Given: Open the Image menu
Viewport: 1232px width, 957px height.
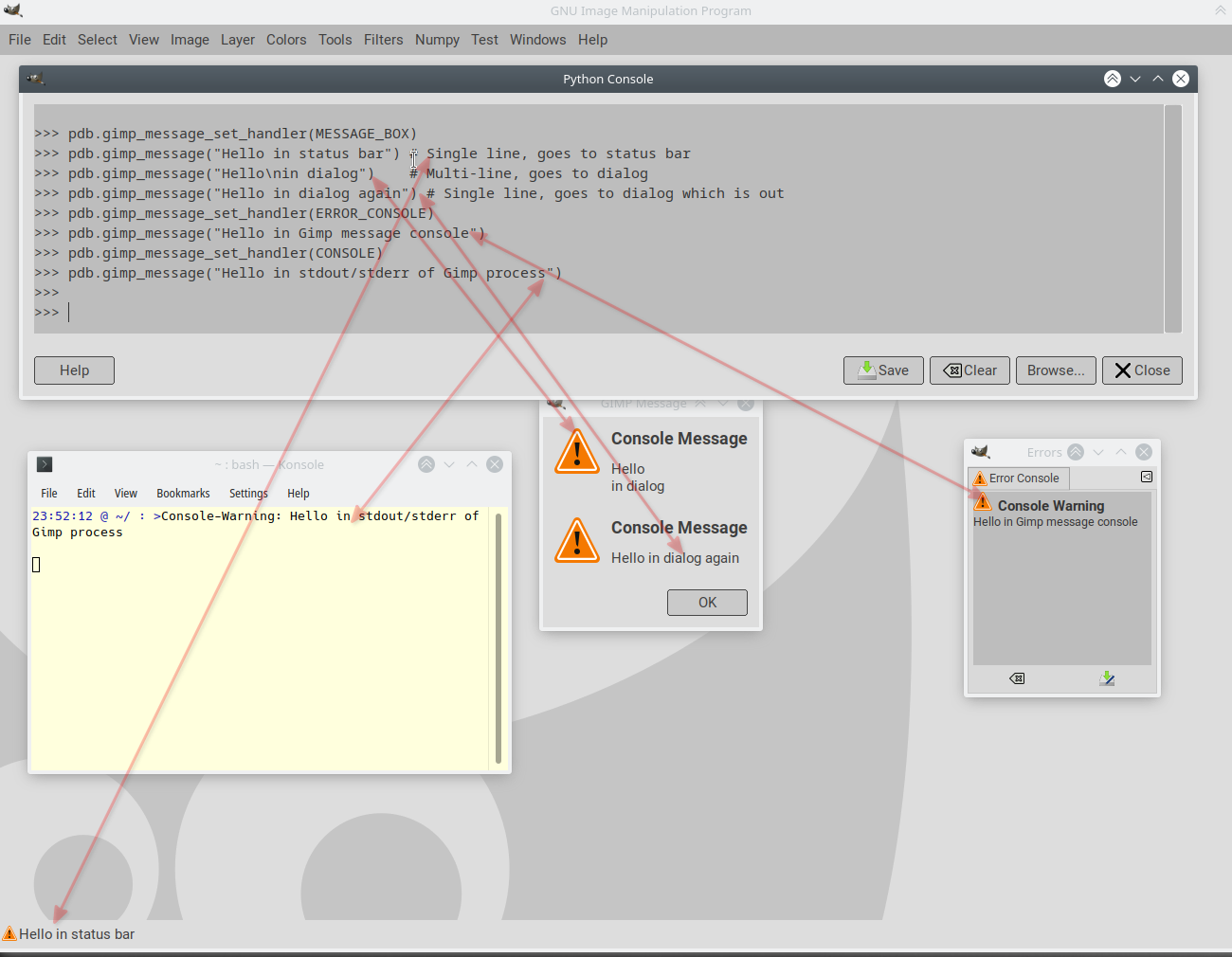Looking at the screenshot, I should [190, 40].
